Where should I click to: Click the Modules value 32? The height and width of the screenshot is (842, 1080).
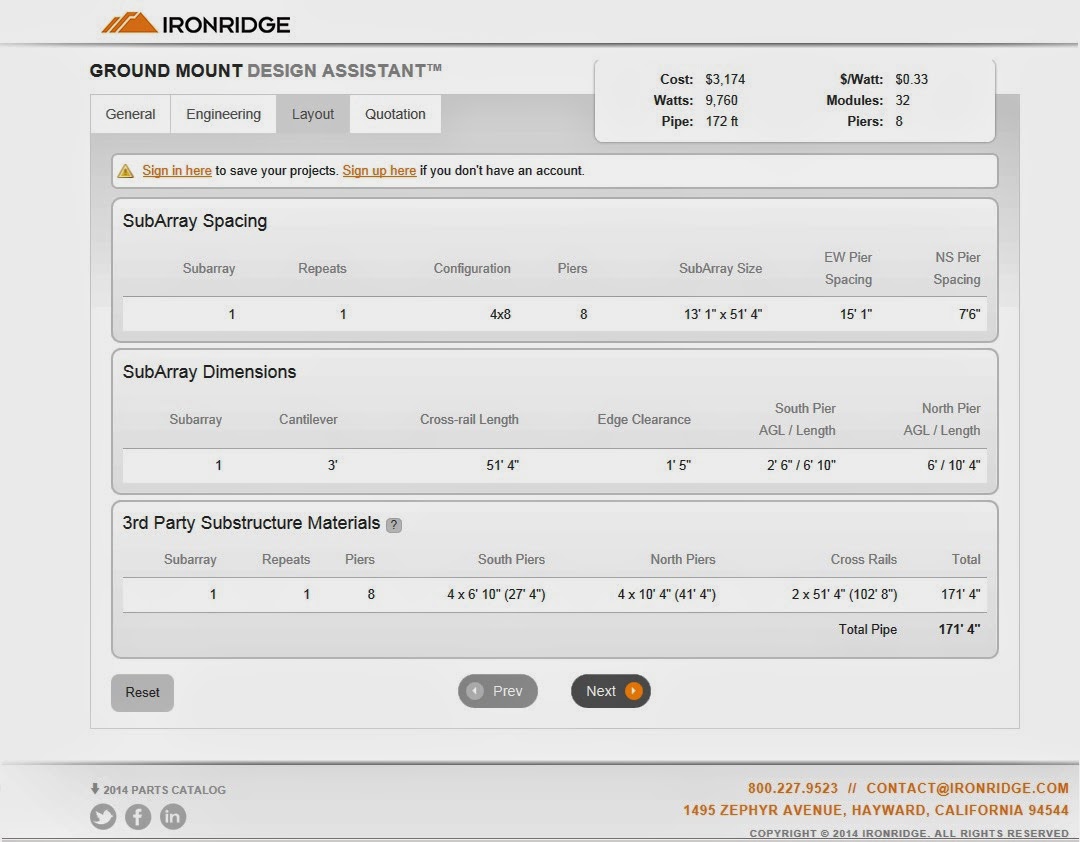(902, 101)
